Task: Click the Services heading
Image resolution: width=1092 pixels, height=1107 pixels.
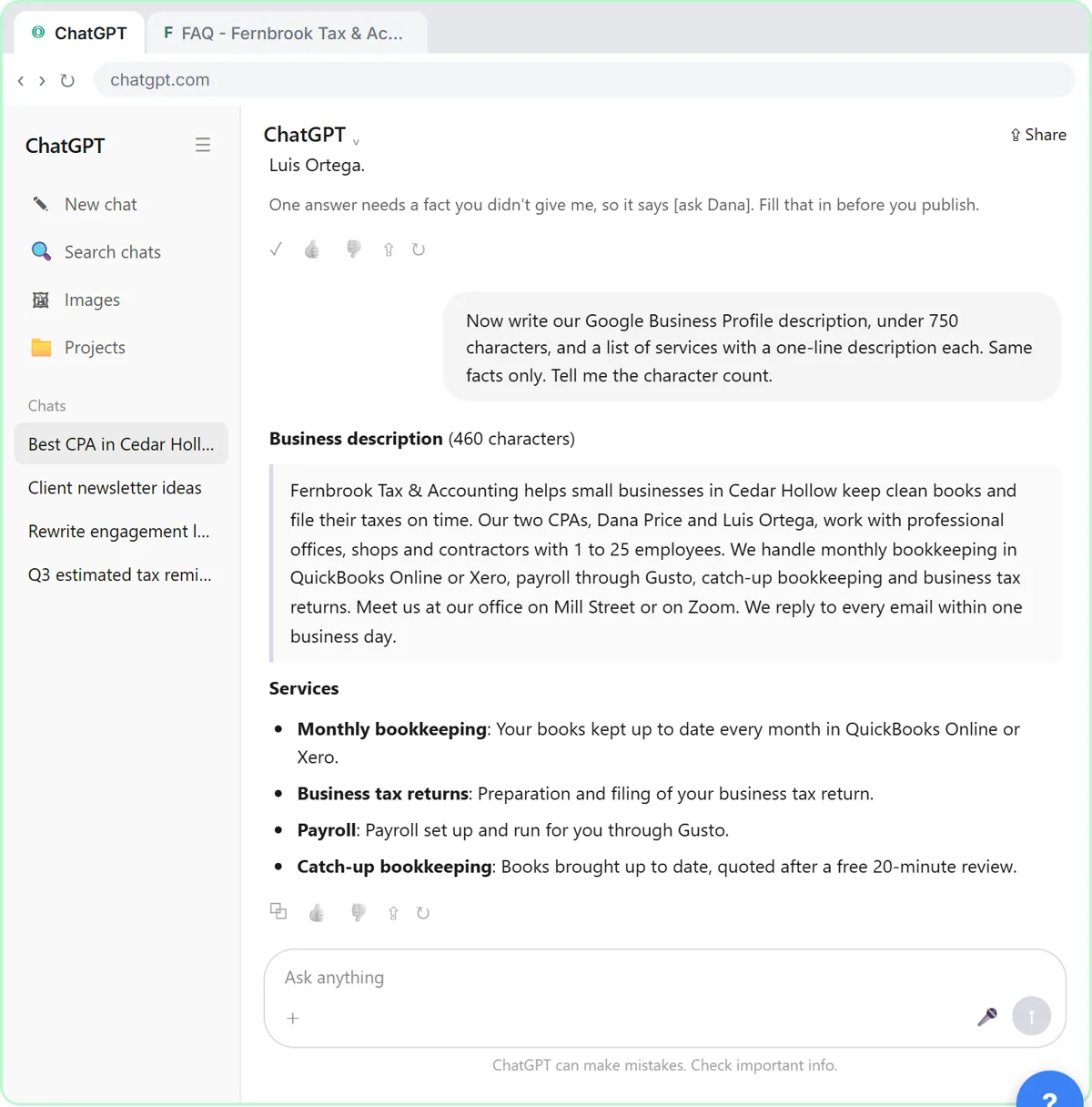Action: 304,688
